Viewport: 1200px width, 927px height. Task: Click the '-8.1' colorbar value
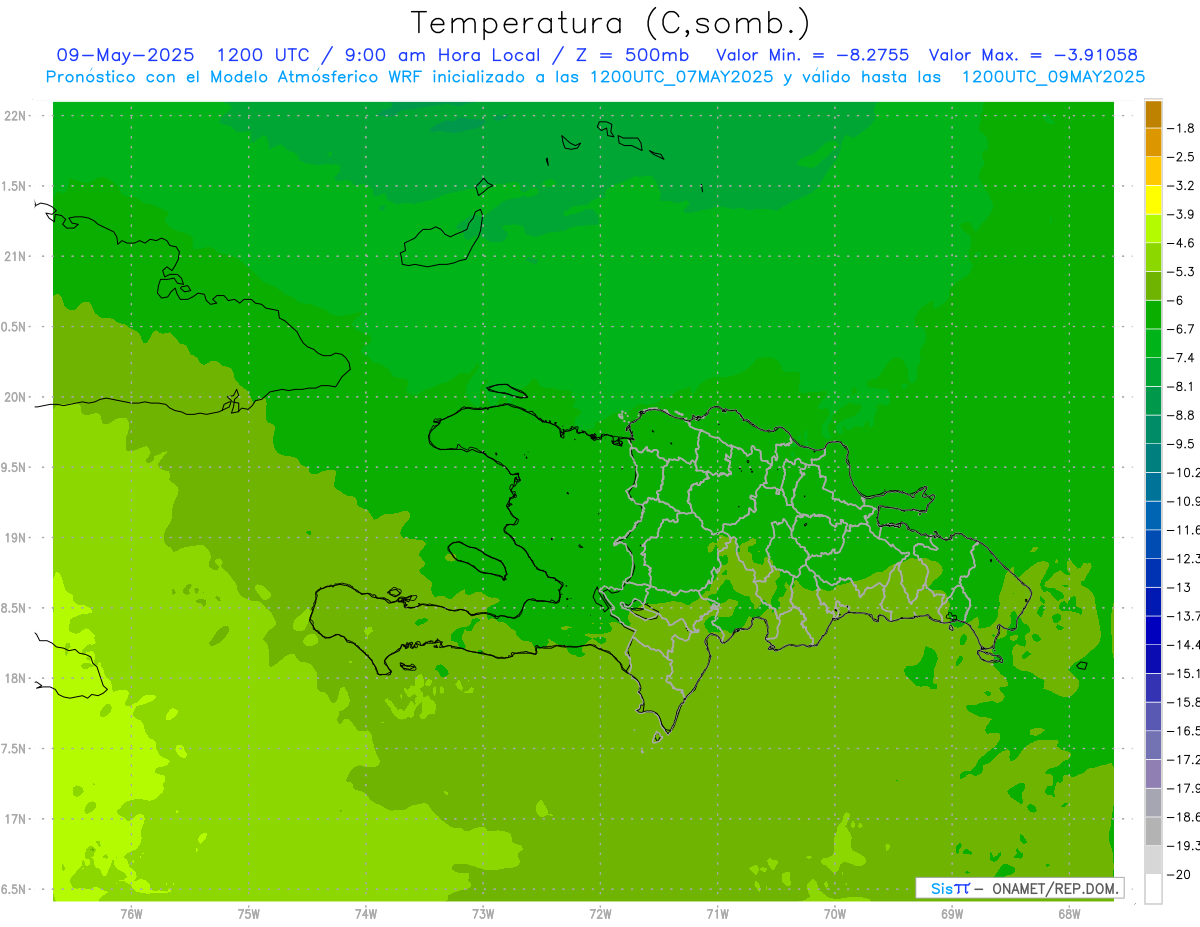tap(1181, 386)
